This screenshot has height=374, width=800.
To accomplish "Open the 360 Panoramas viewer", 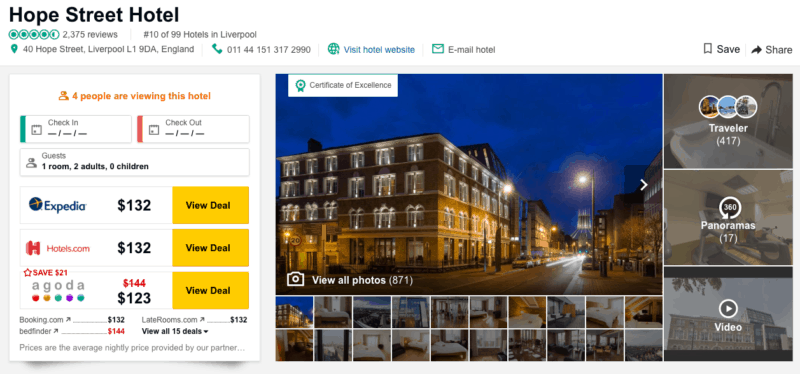I will click(x=728, y=217).
